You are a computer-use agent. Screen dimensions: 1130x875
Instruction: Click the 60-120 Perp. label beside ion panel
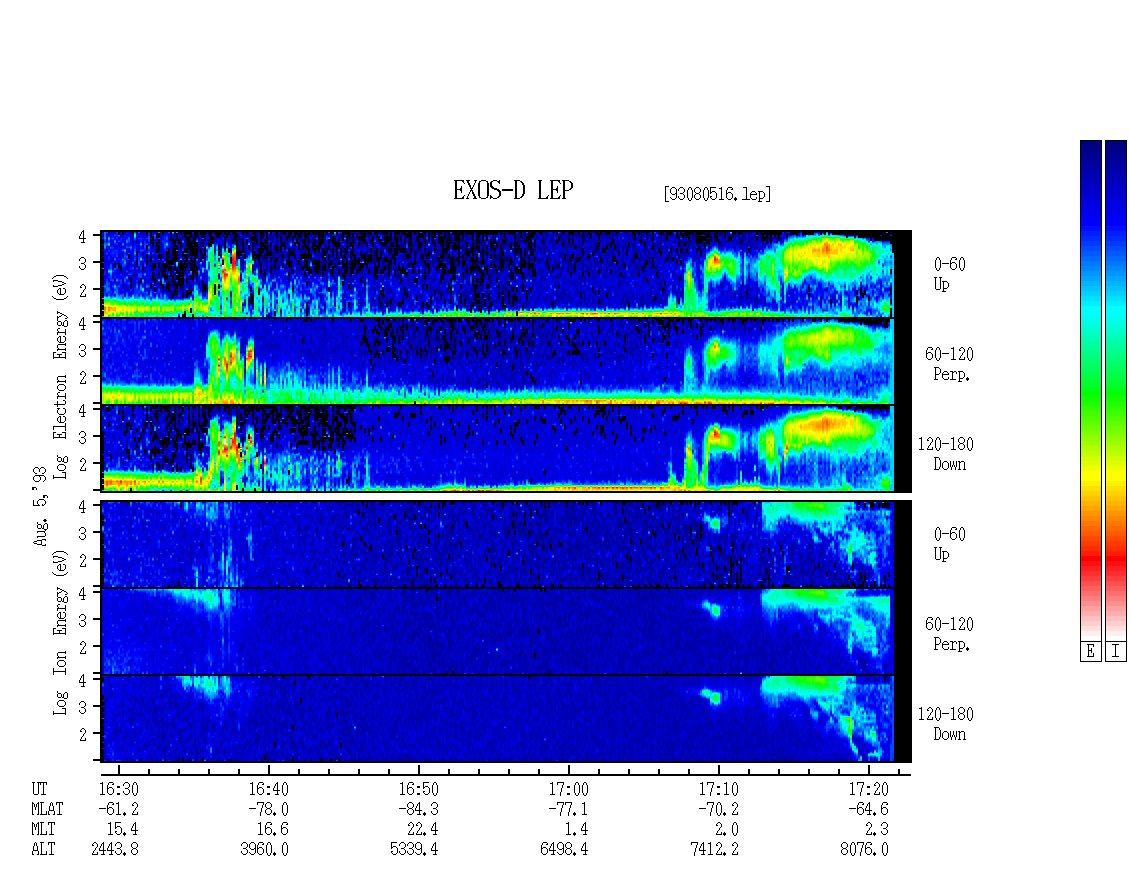point(949,634)
